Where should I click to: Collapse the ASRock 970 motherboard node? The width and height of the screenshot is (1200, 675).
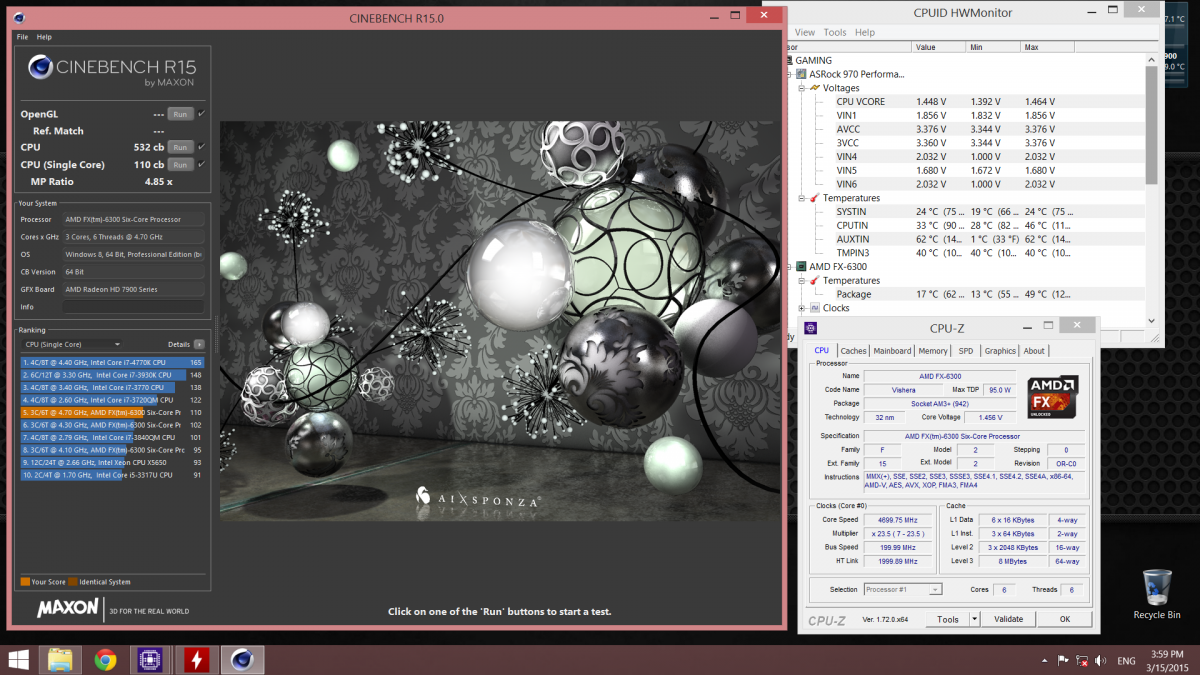pyautogui.click(x=790, y=74)
